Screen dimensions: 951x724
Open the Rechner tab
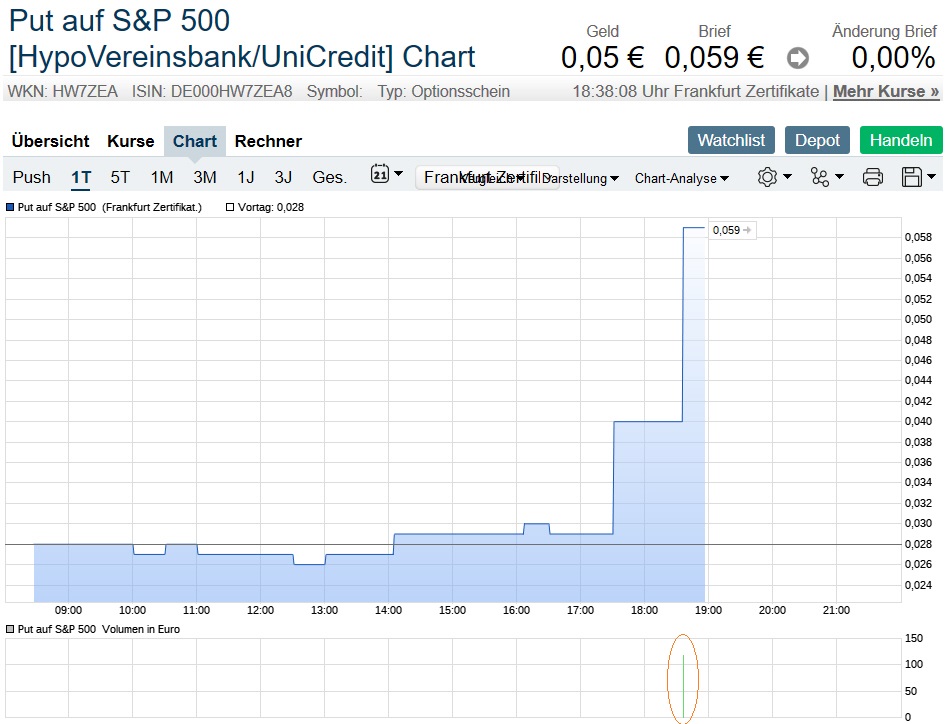[268, 141]
